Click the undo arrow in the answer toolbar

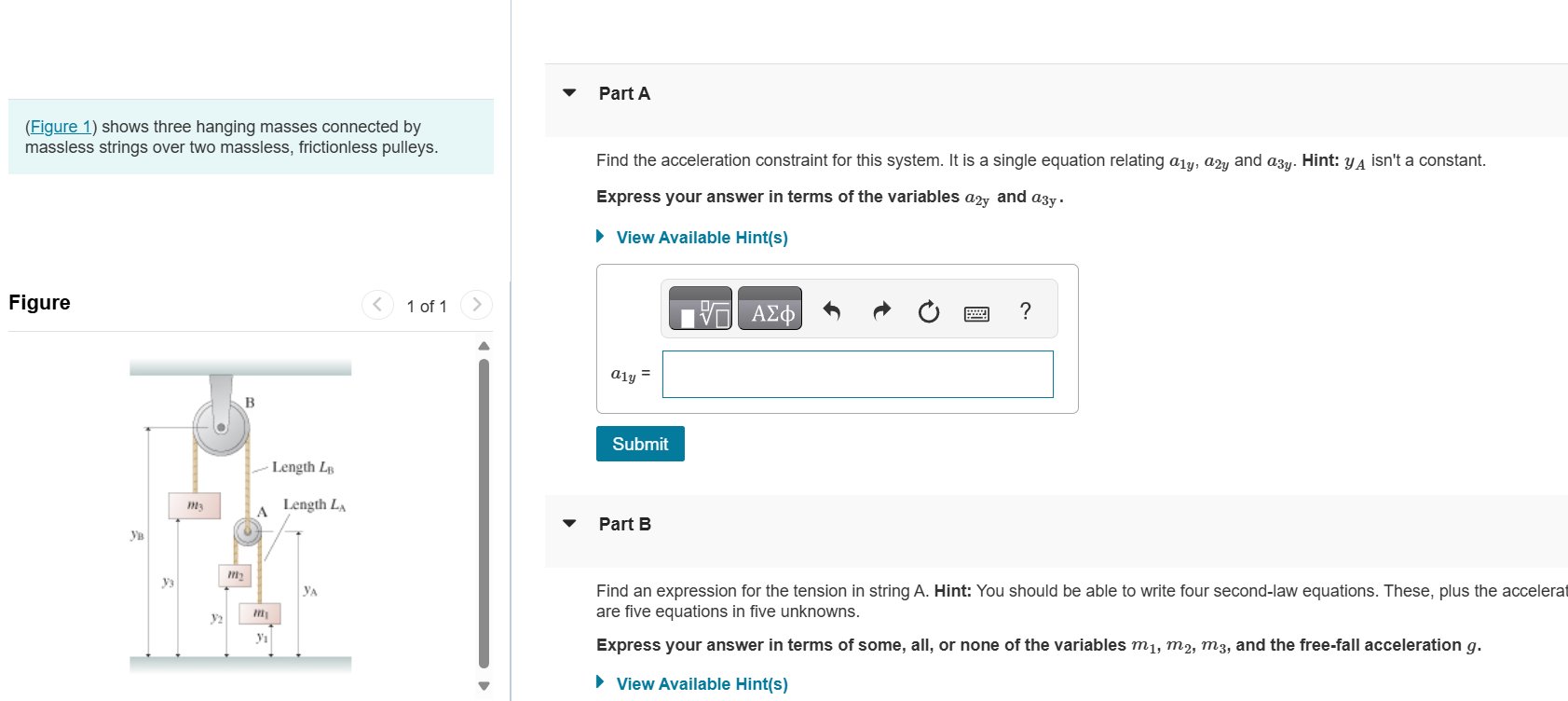point(832,311)
